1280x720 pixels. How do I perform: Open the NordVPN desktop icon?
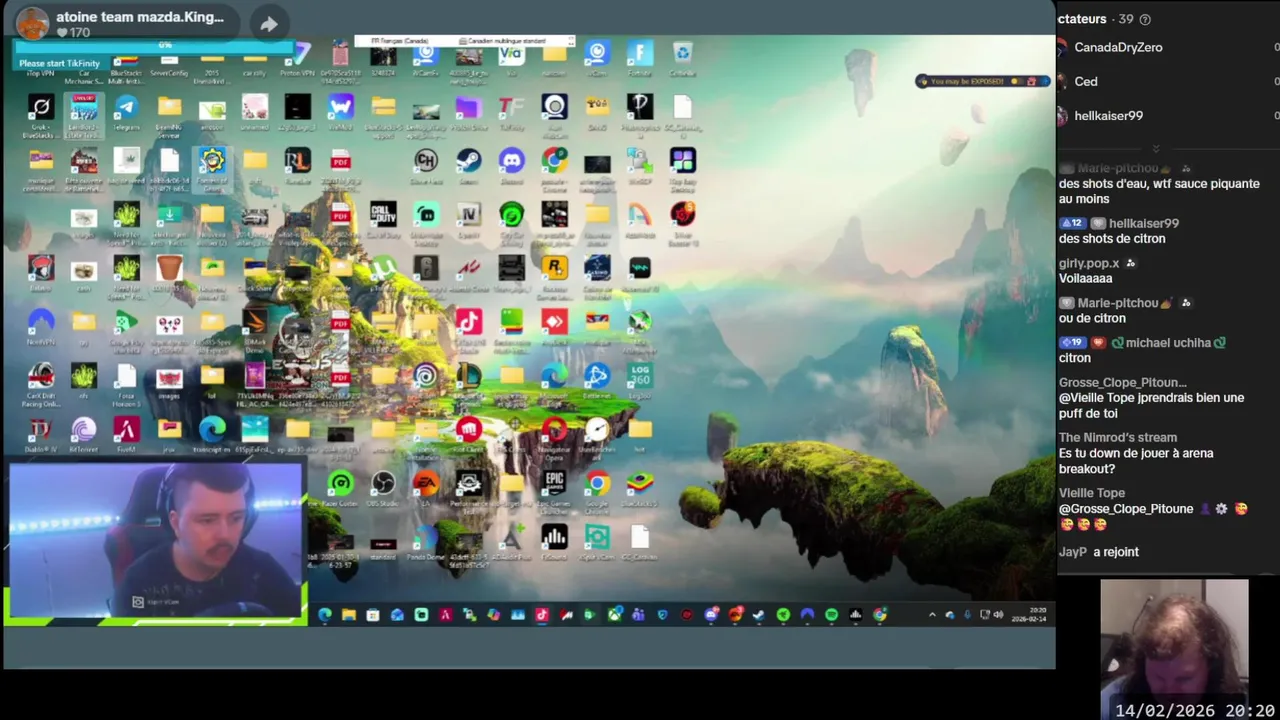tap(41, 321)
